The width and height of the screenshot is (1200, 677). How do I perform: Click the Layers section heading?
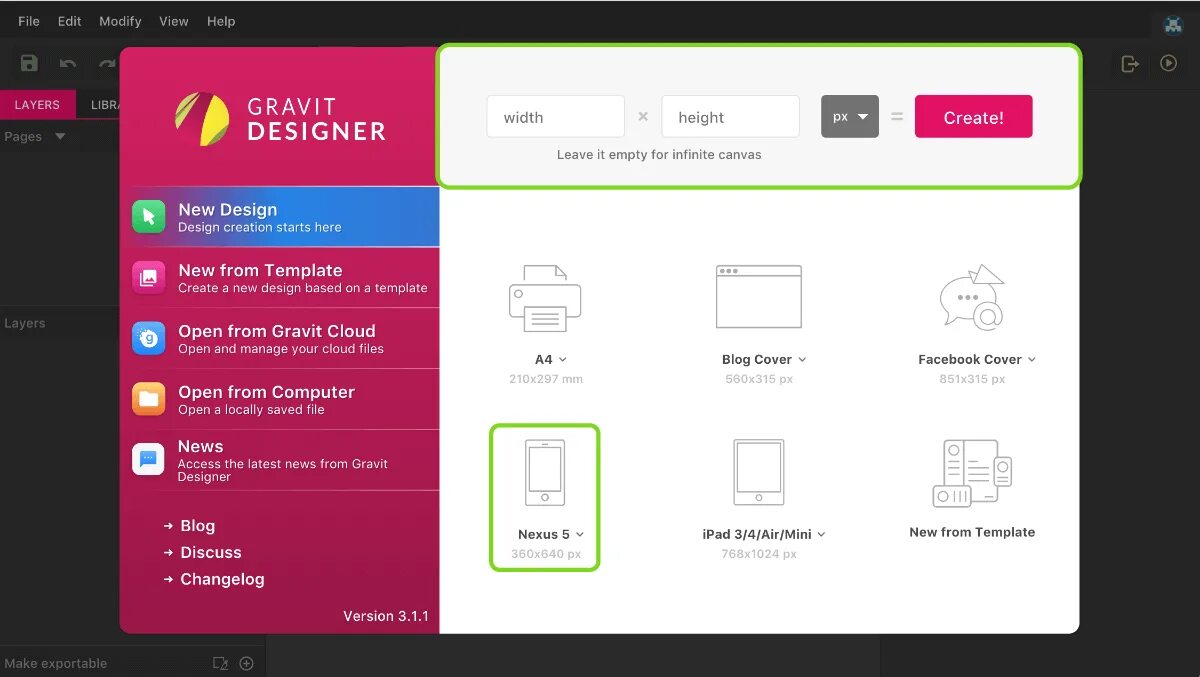click(x=25, y=323)
